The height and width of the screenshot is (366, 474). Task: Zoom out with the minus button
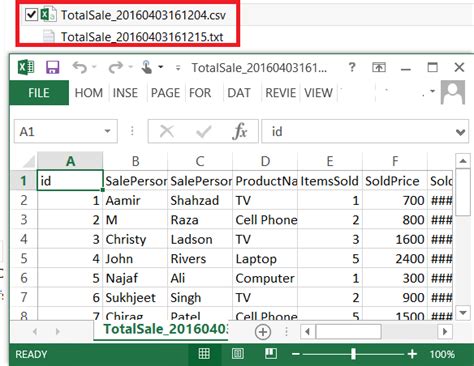(x=296, y=354)
